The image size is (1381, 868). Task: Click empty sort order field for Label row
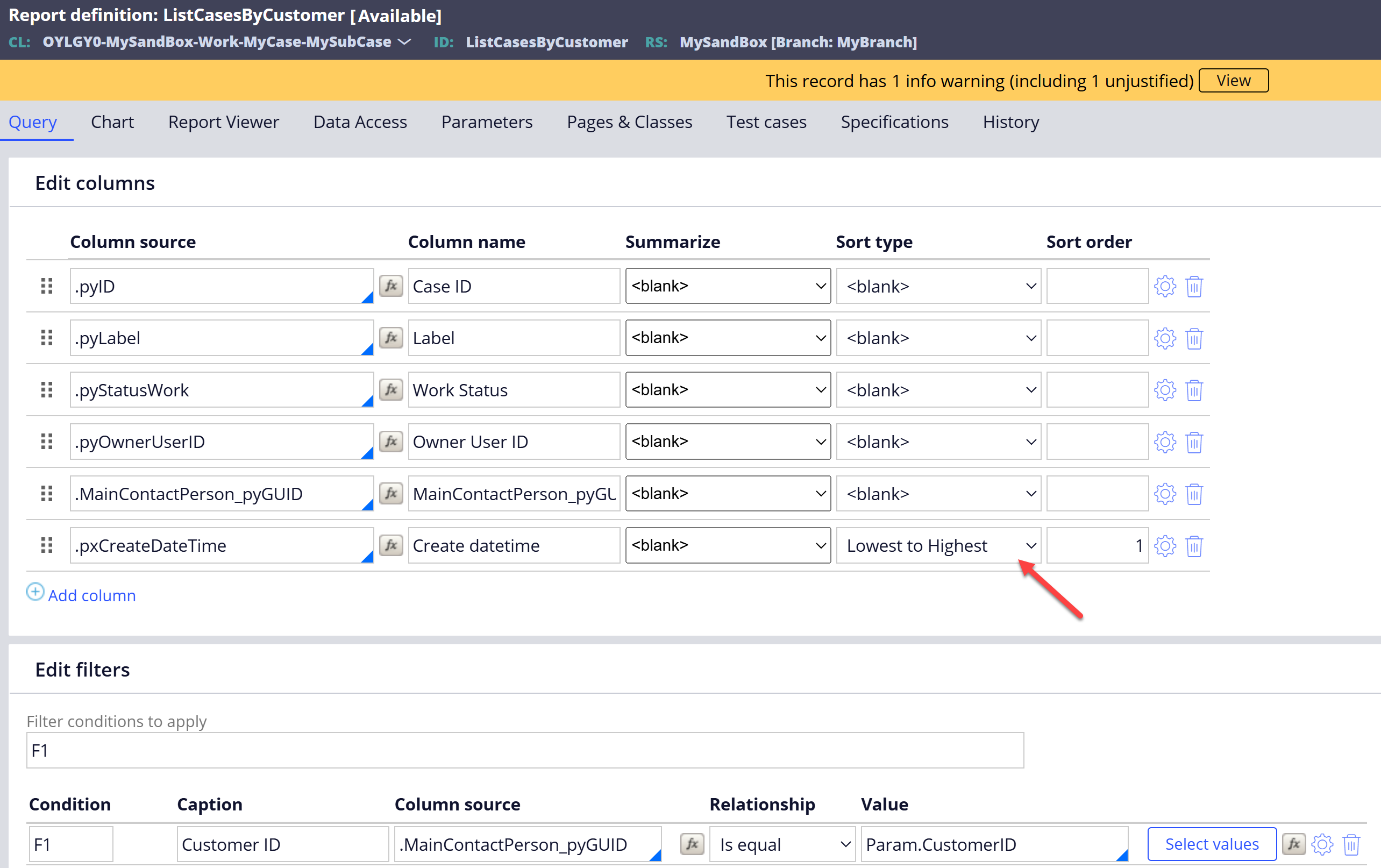tap(1097, 338)
